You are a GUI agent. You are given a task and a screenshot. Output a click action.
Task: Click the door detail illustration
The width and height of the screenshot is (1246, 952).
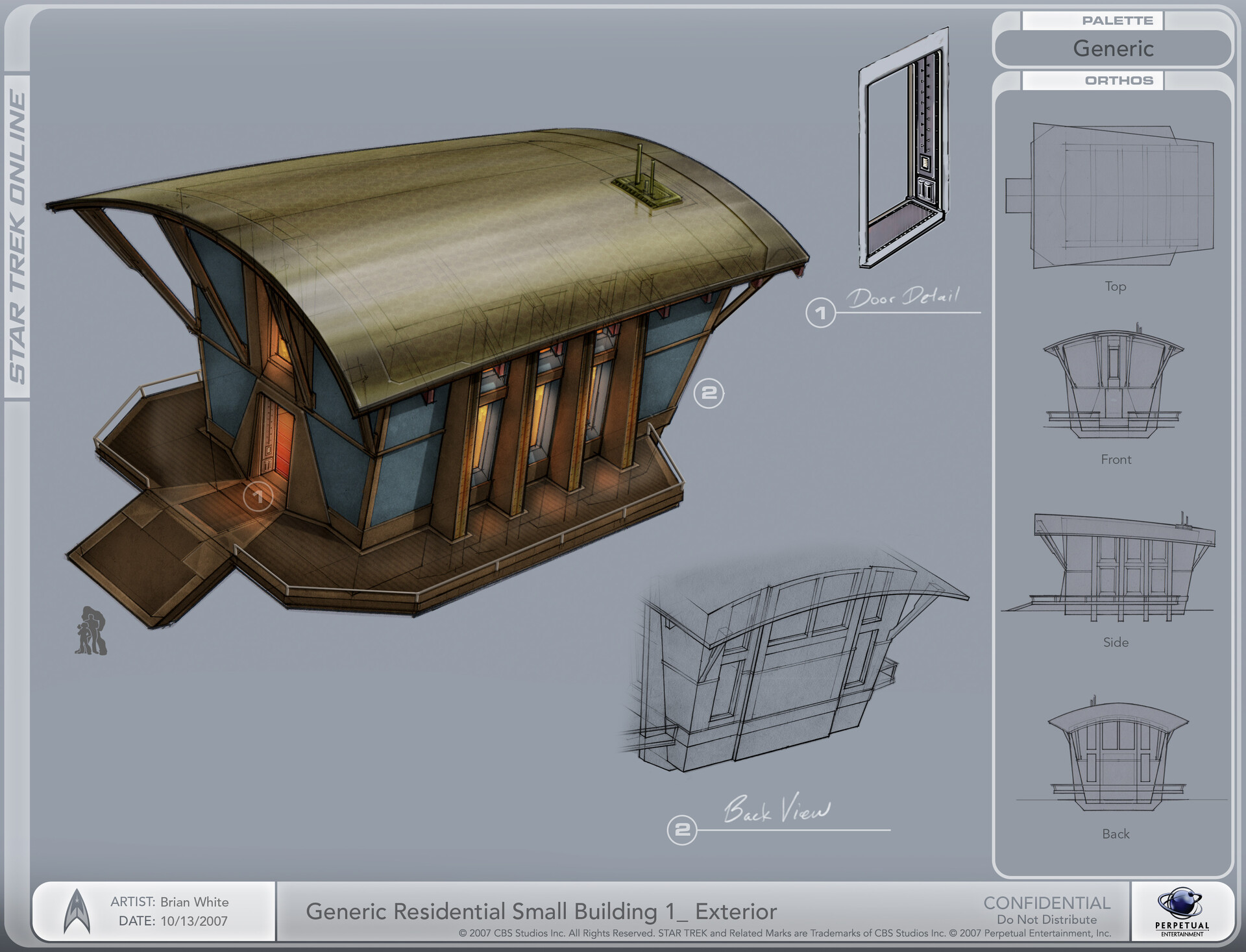tap(904, 148)
